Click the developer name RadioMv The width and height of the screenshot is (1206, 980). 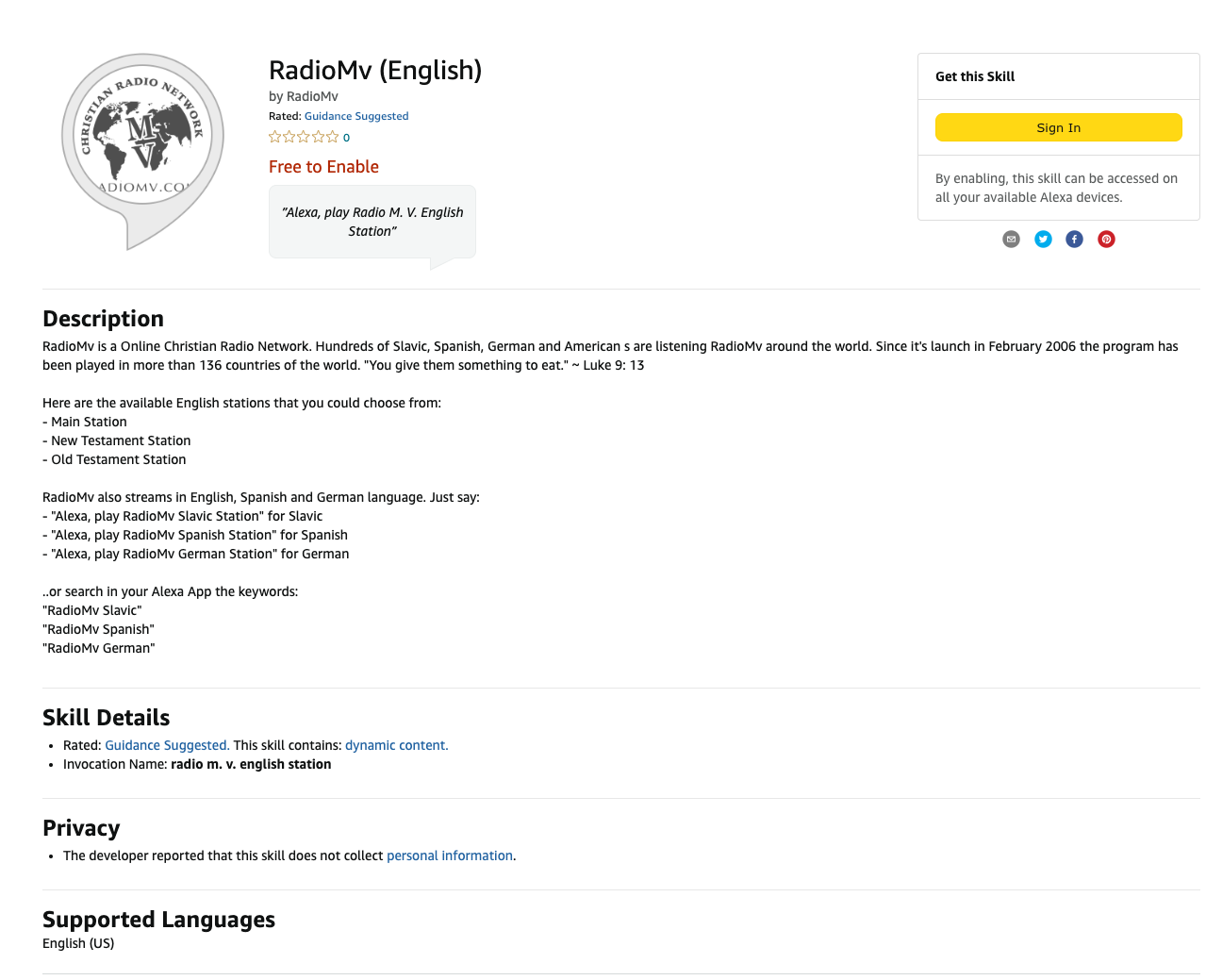pyautogui.click(x=311, y=95)
